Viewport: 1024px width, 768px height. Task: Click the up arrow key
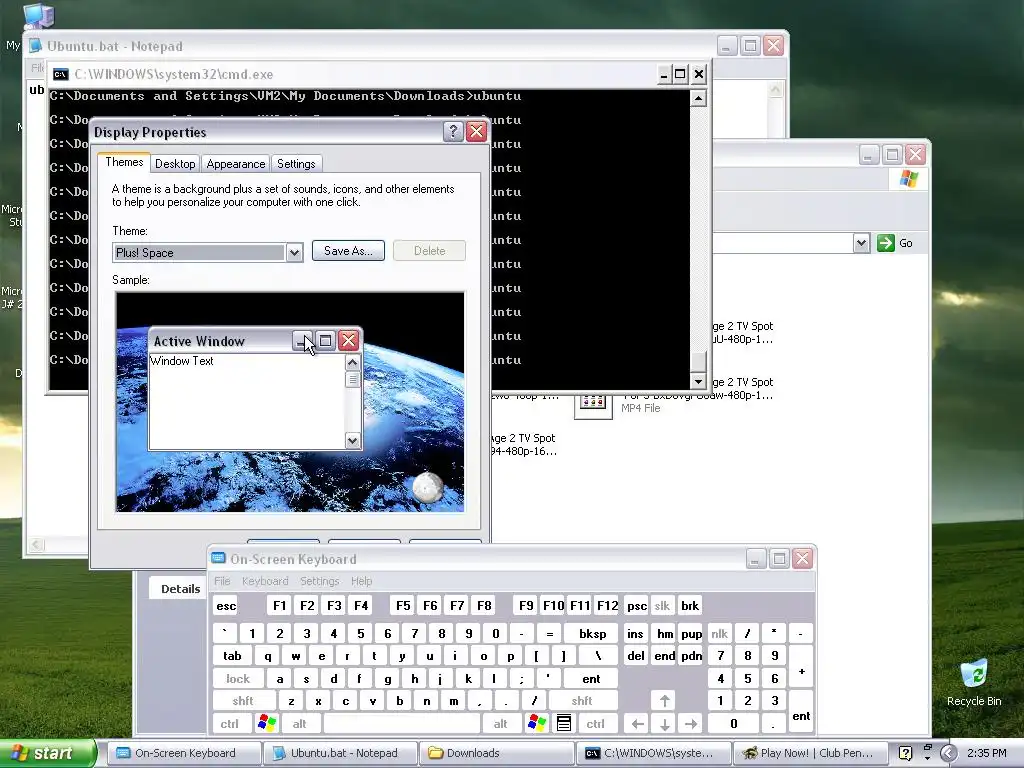point(664,701)
